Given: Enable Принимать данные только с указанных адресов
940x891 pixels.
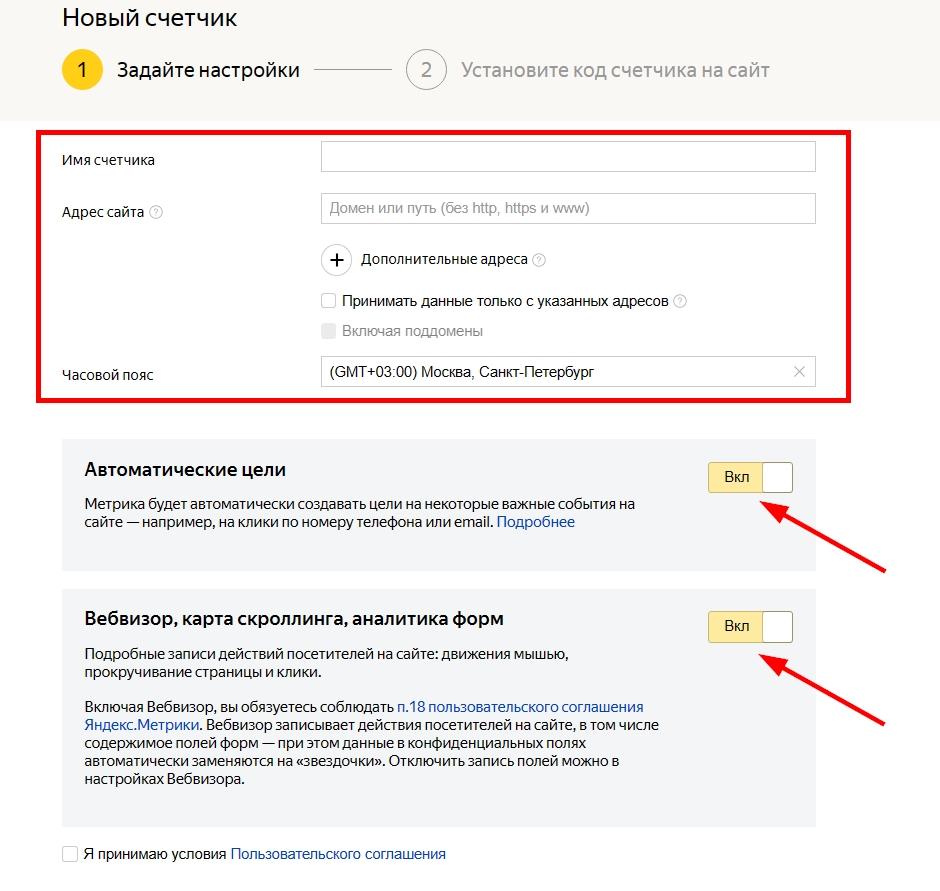Looking at the screenshot, I should click(x=329, y=301).
